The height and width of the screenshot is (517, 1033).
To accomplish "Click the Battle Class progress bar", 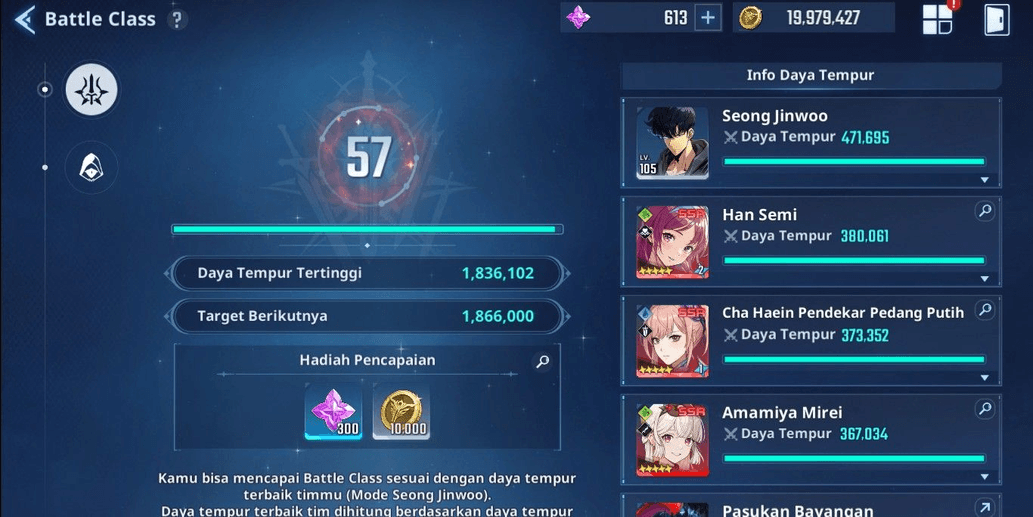I will click(367, 229).
